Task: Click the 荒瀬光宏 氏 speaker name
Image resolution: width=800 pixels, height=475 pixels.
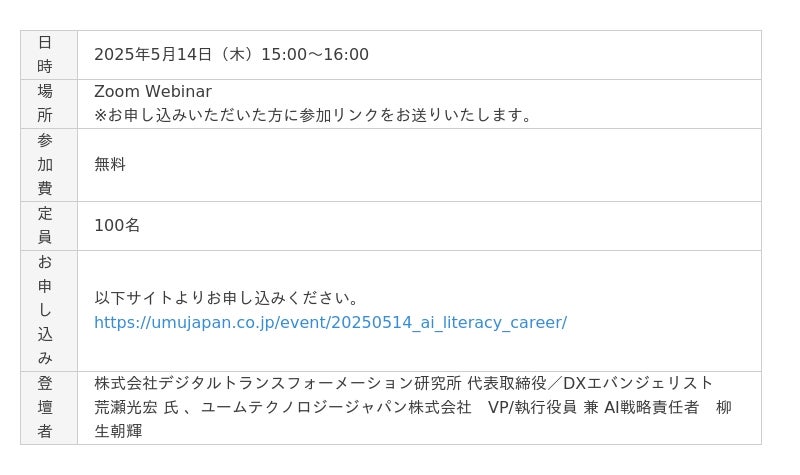Action: pos(136,407)
